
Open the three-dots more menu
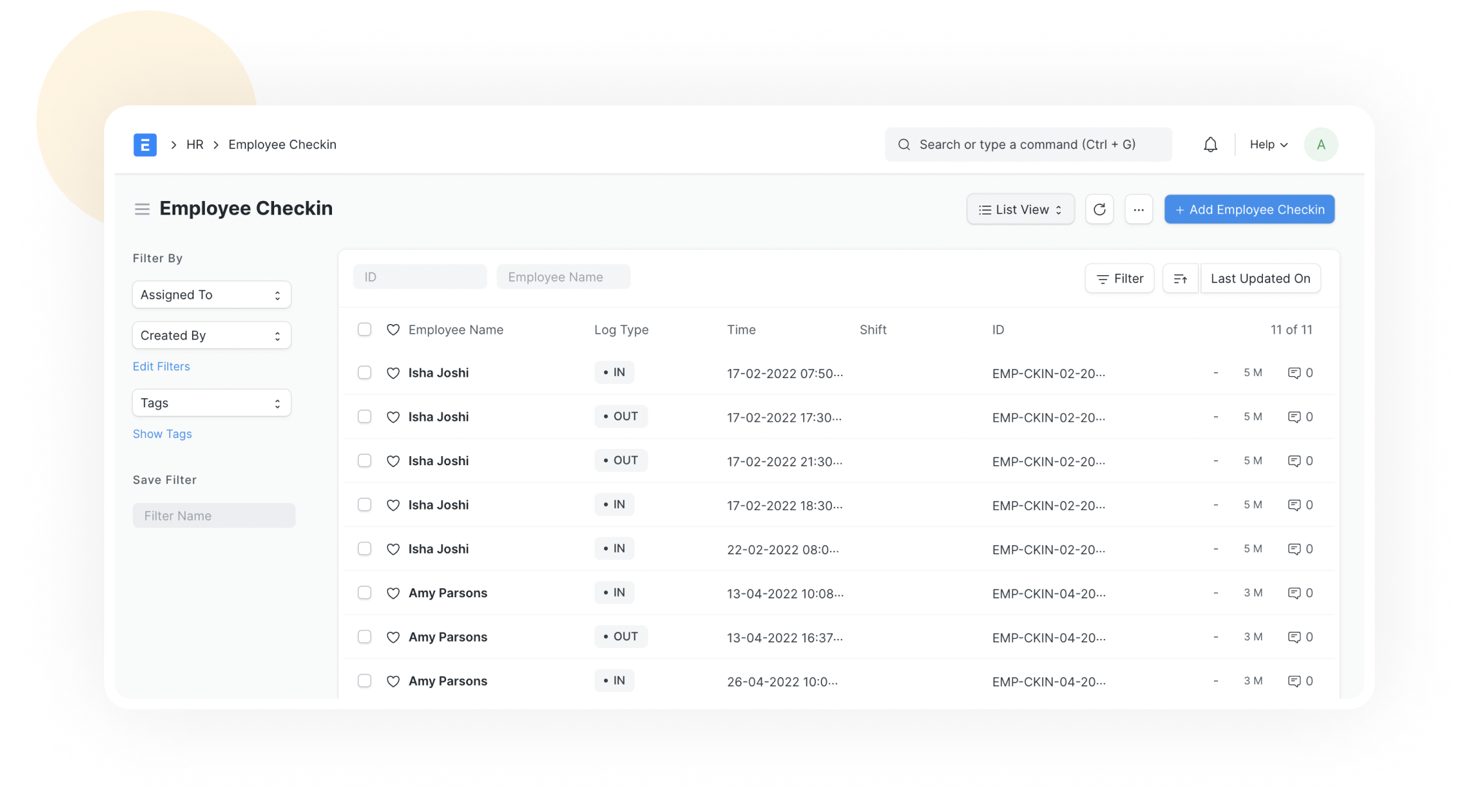pyautogui.click(x=1139, y=210)
